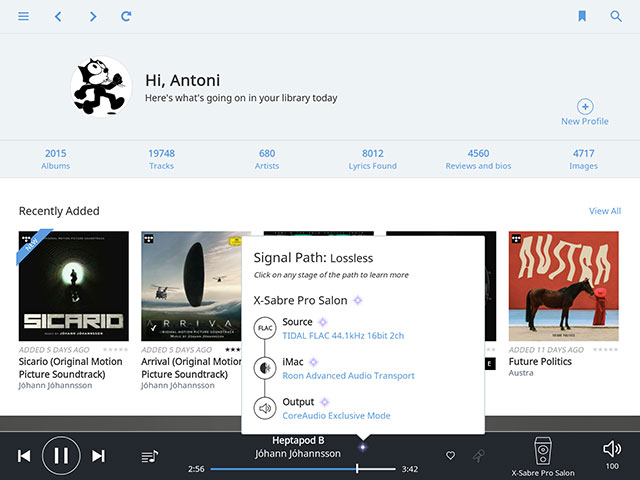Click the star icon beside Source
Screen dimensions: 640x480
point(322,322)
